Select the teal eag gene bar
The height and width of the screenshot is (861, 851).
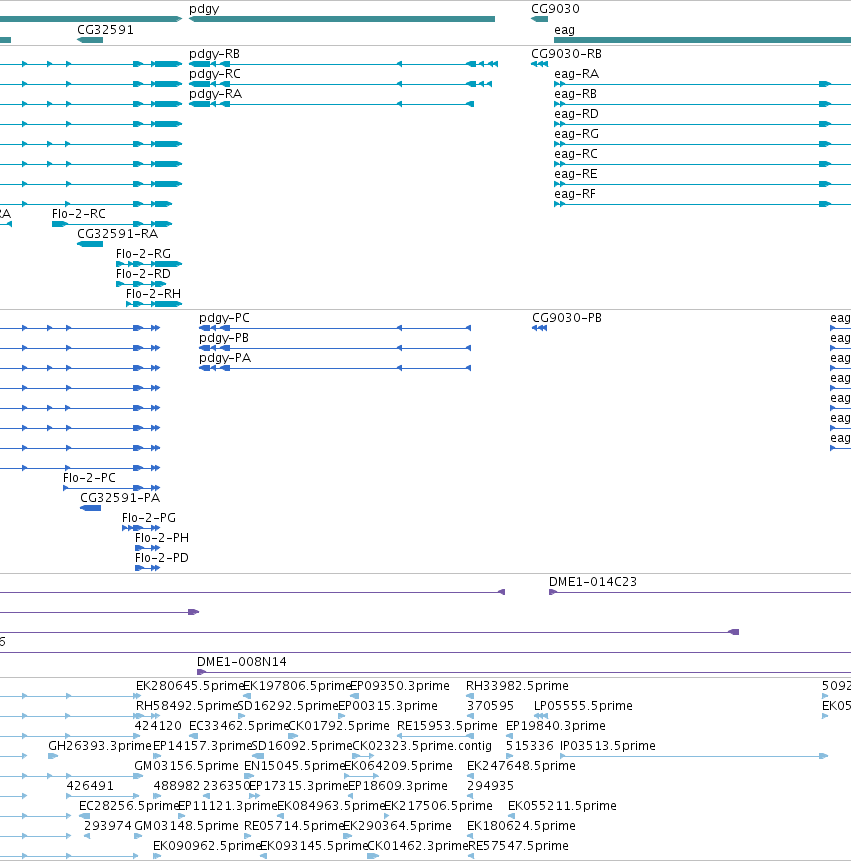tap(702, 40)
